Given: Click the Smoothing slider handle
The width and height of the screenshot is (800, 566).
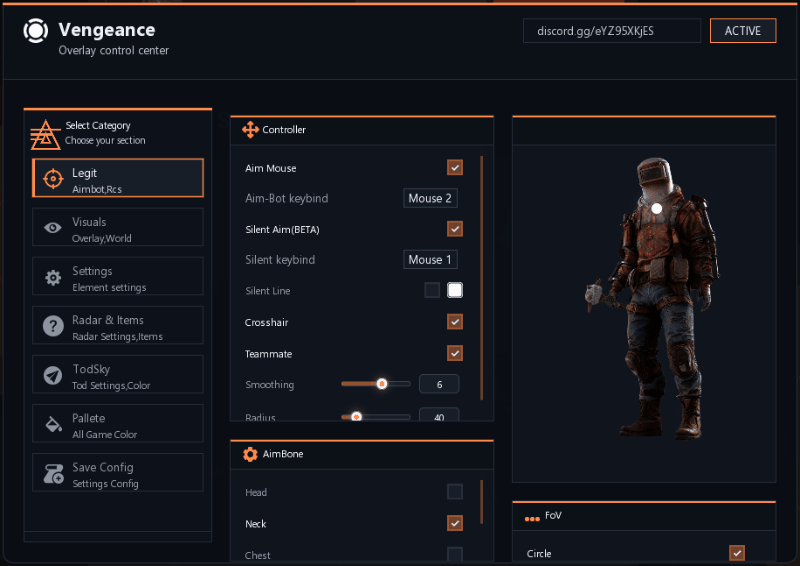Looking at the screenshot, I should pos(382,383).
